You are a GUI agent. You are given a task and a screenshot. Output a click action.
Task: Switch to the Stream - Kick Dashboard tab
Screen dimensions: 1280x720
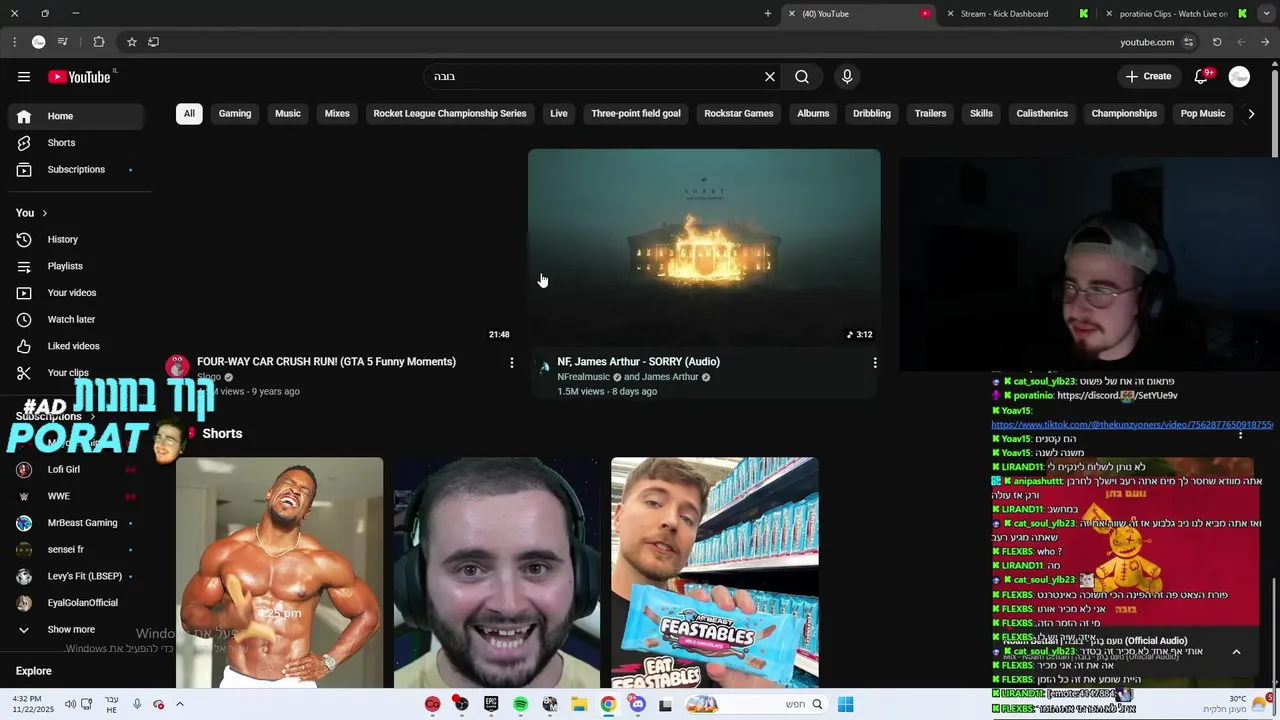point(1004,14)
